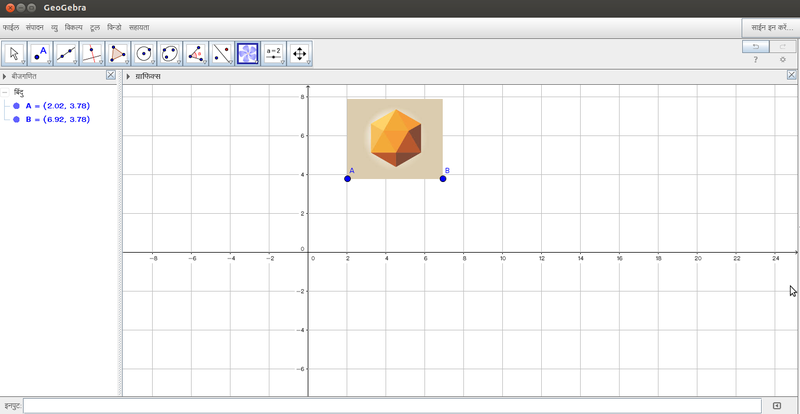This screenshot has width=800, height=414.
Task: Close the ग्राफिक्स graphics panel
Action: pyautogui.click(x=792, y=75)
